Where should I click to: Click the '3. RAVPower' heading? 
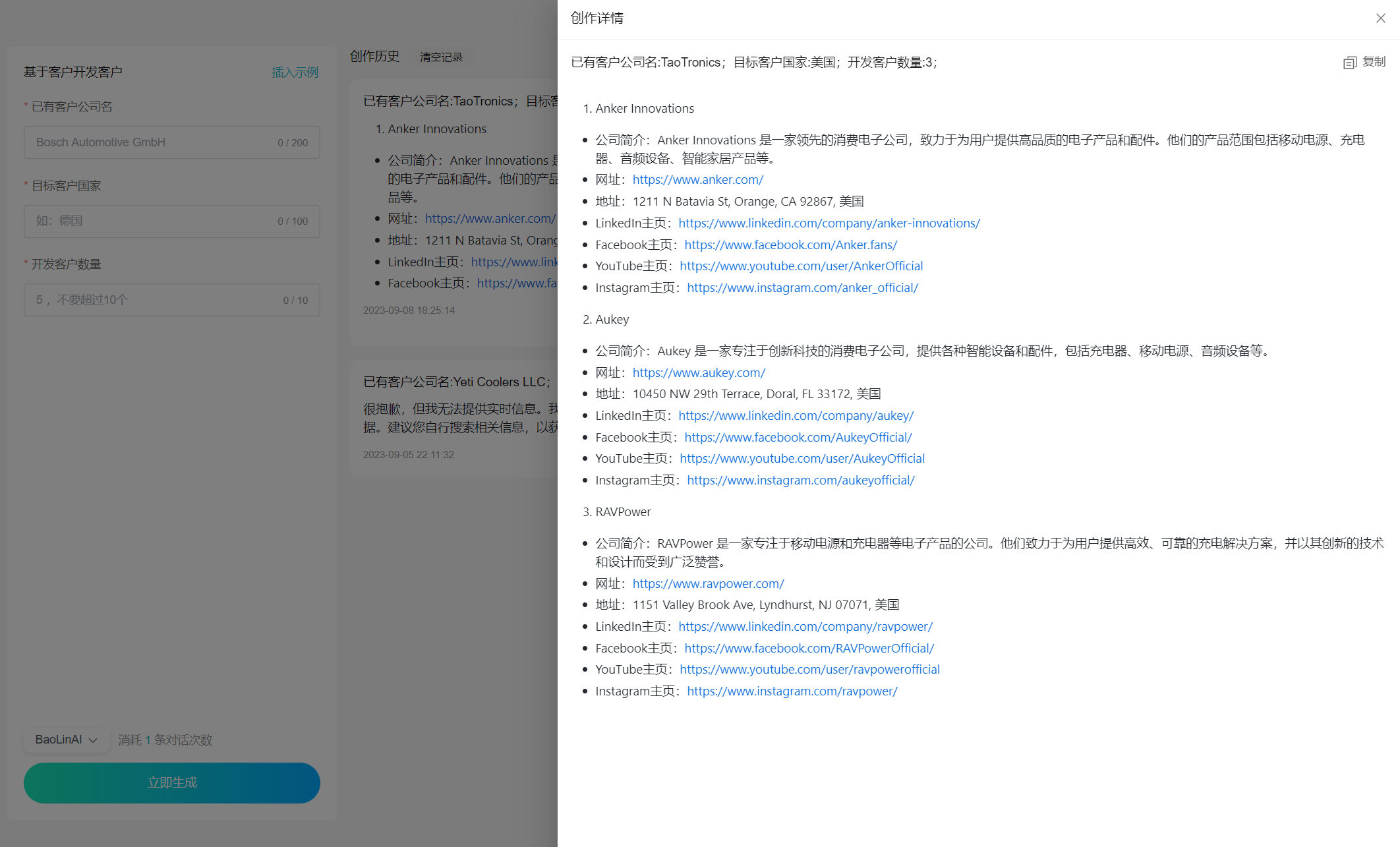point(617,512)
